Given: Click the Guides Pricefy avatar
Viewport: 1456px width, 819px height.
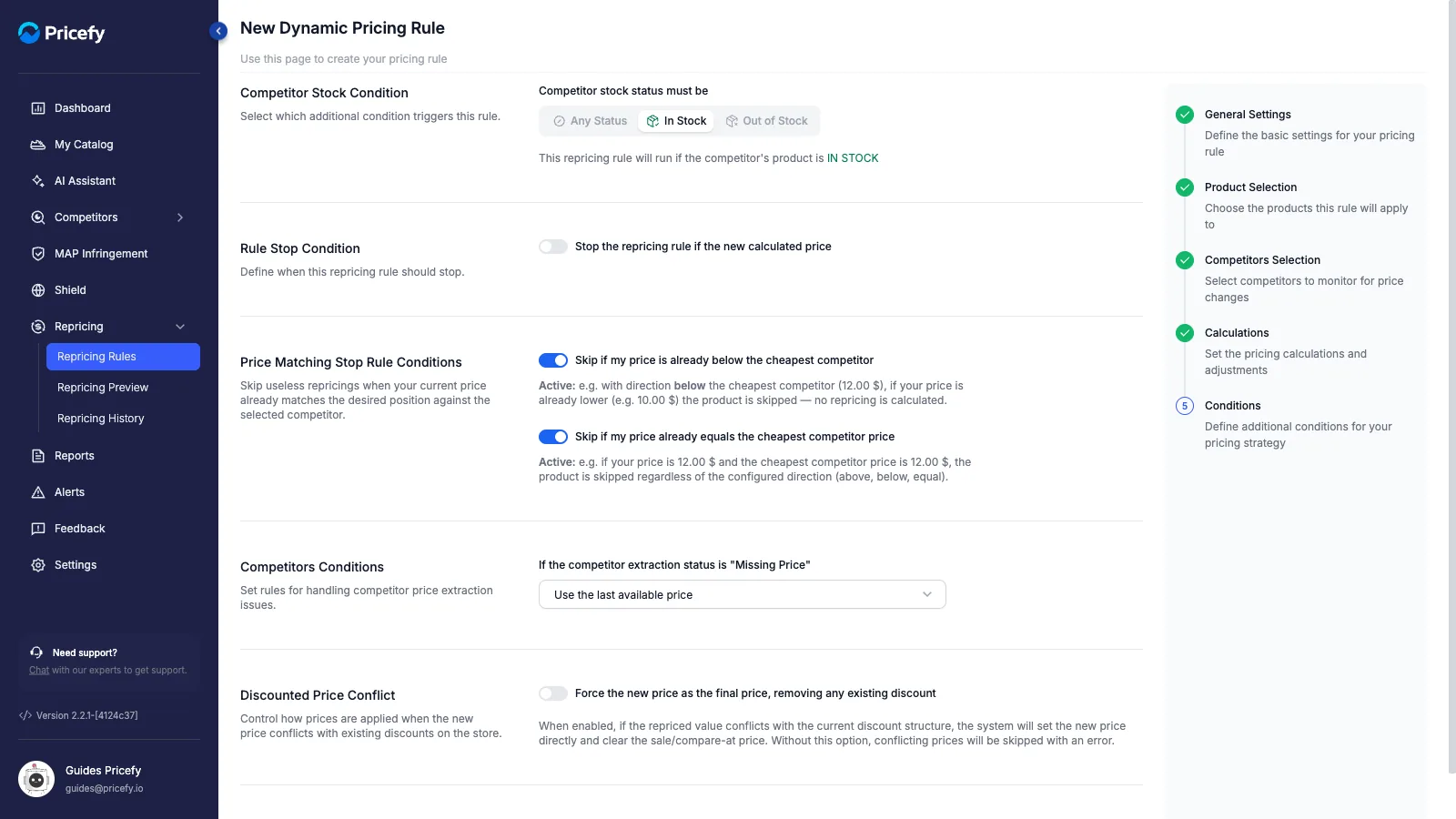Looking at the screenshot, I should pyautogui.click(x=36, y=779).
